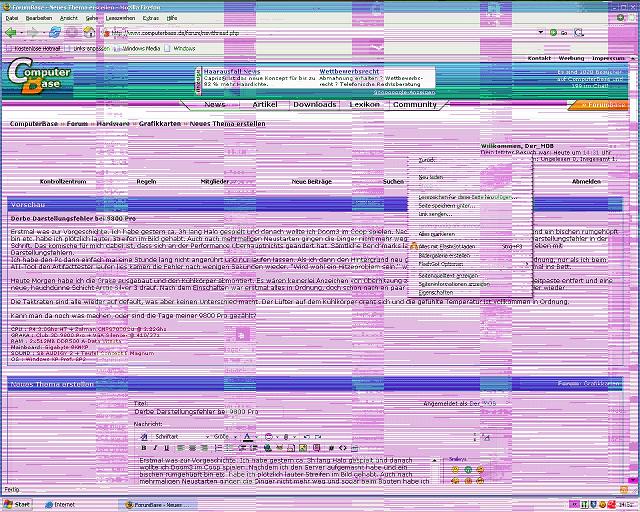Expand FlashGot Optionen submenu
The height and width of the screenshot is (512, 640).
point(471,264)
